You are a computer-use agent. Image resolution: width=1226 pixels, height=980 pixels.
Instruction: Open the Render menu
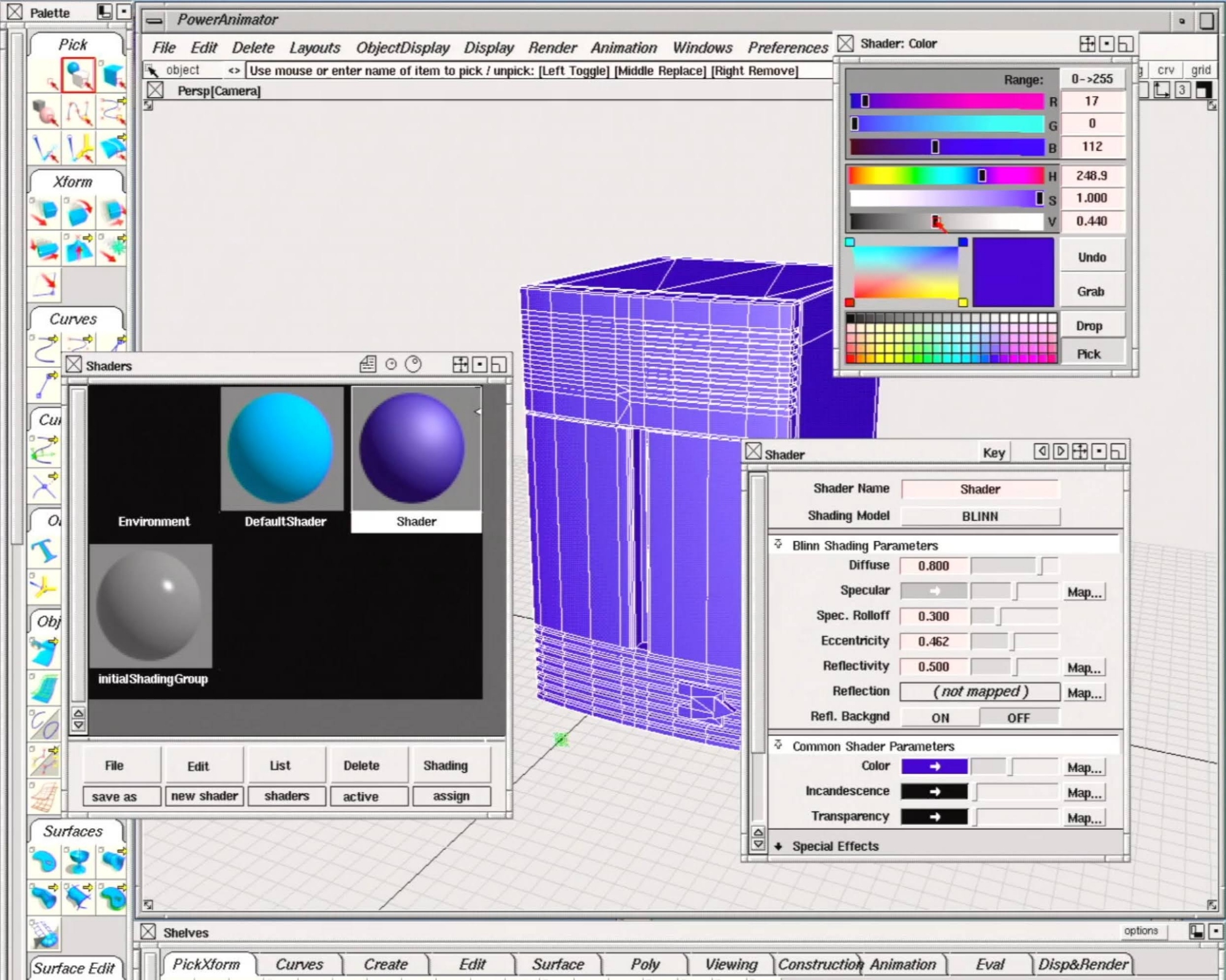coord(552,48)
